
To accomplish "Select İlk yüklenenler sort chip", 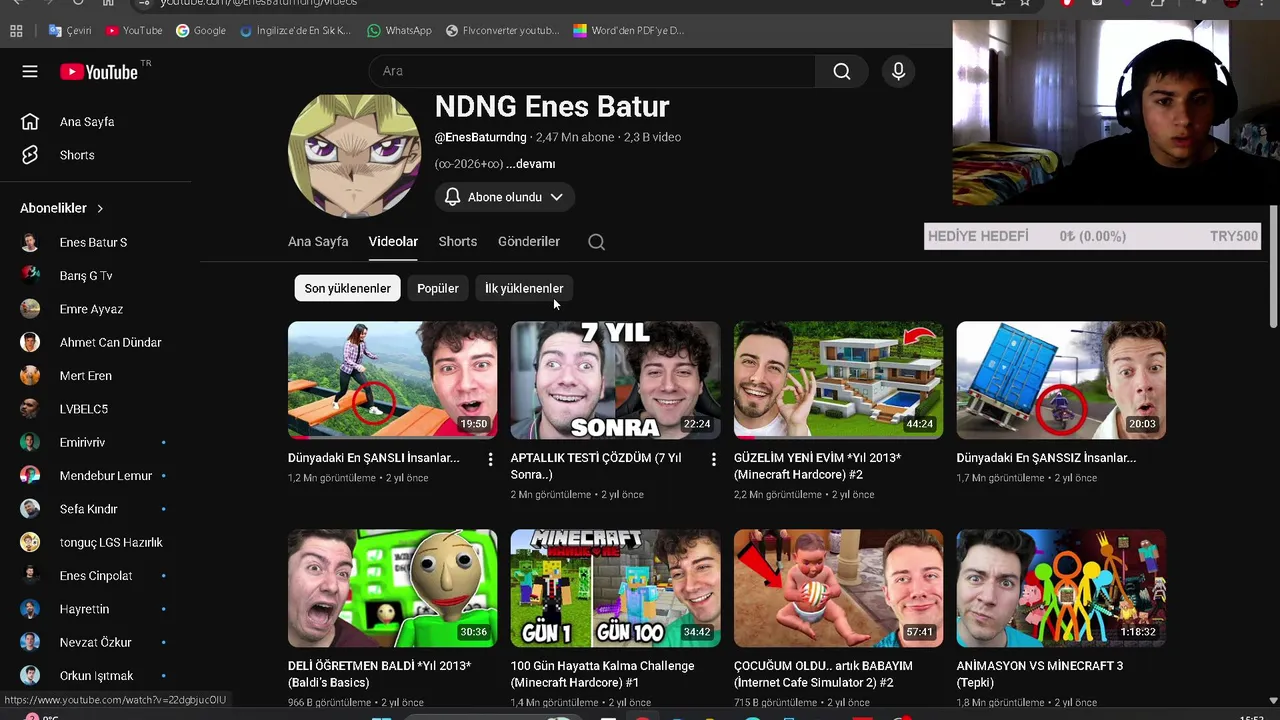I will pos(524,288).
